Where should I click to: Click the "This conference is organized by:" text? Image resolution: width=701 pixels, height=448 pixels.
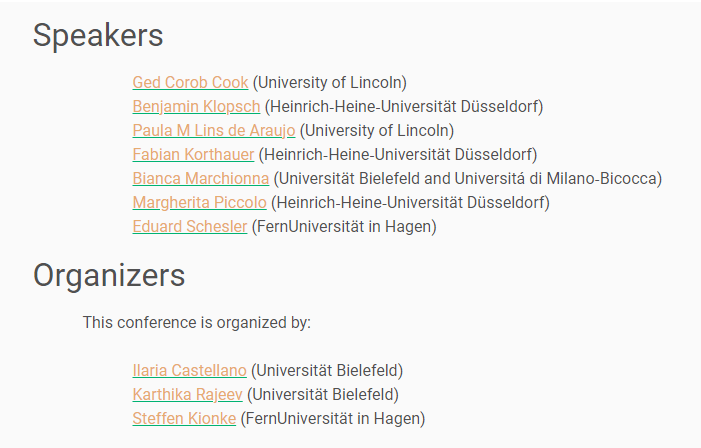[x=197, y=322]
